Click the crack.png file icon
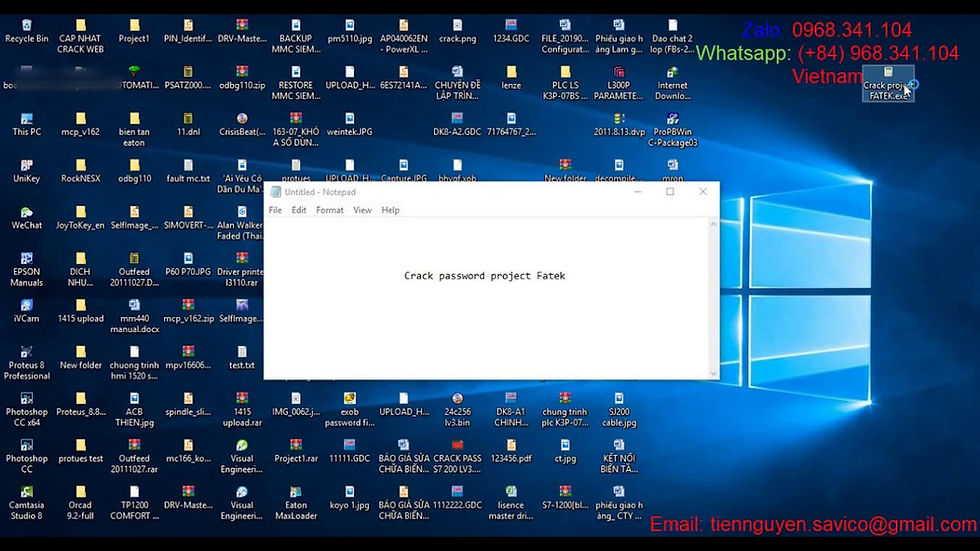The height and width of the screenshot is (551, 980). click(x=458, y=31)
